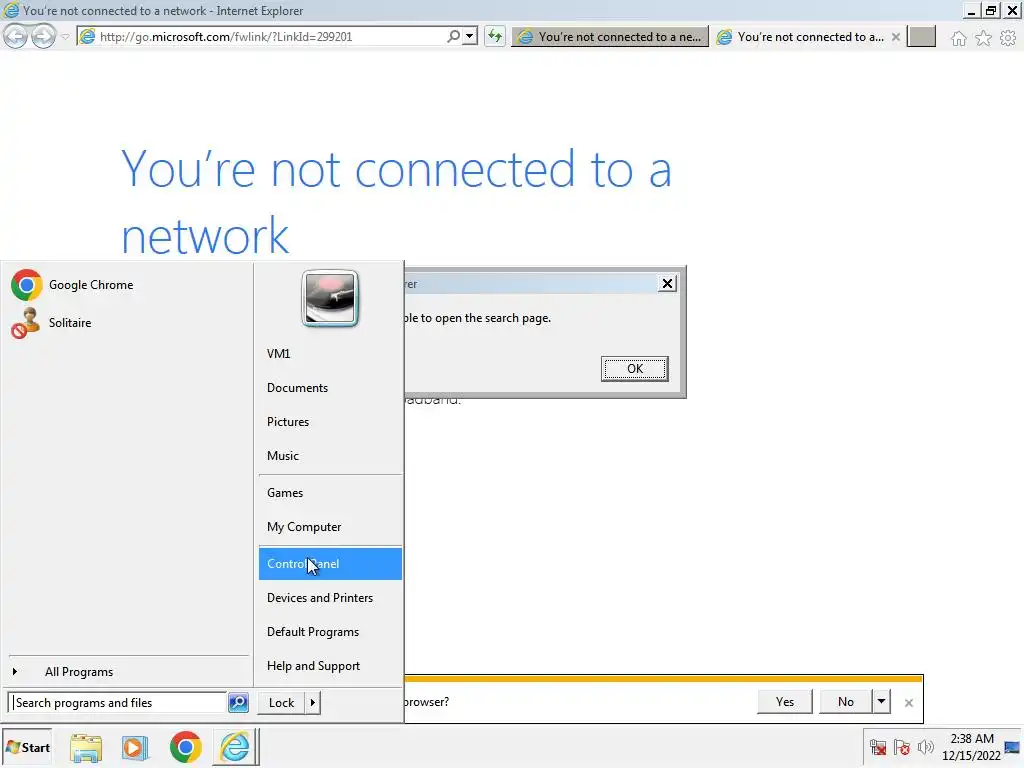Click the Start button
Screen dimensions: 1024x768
point(27,748)
